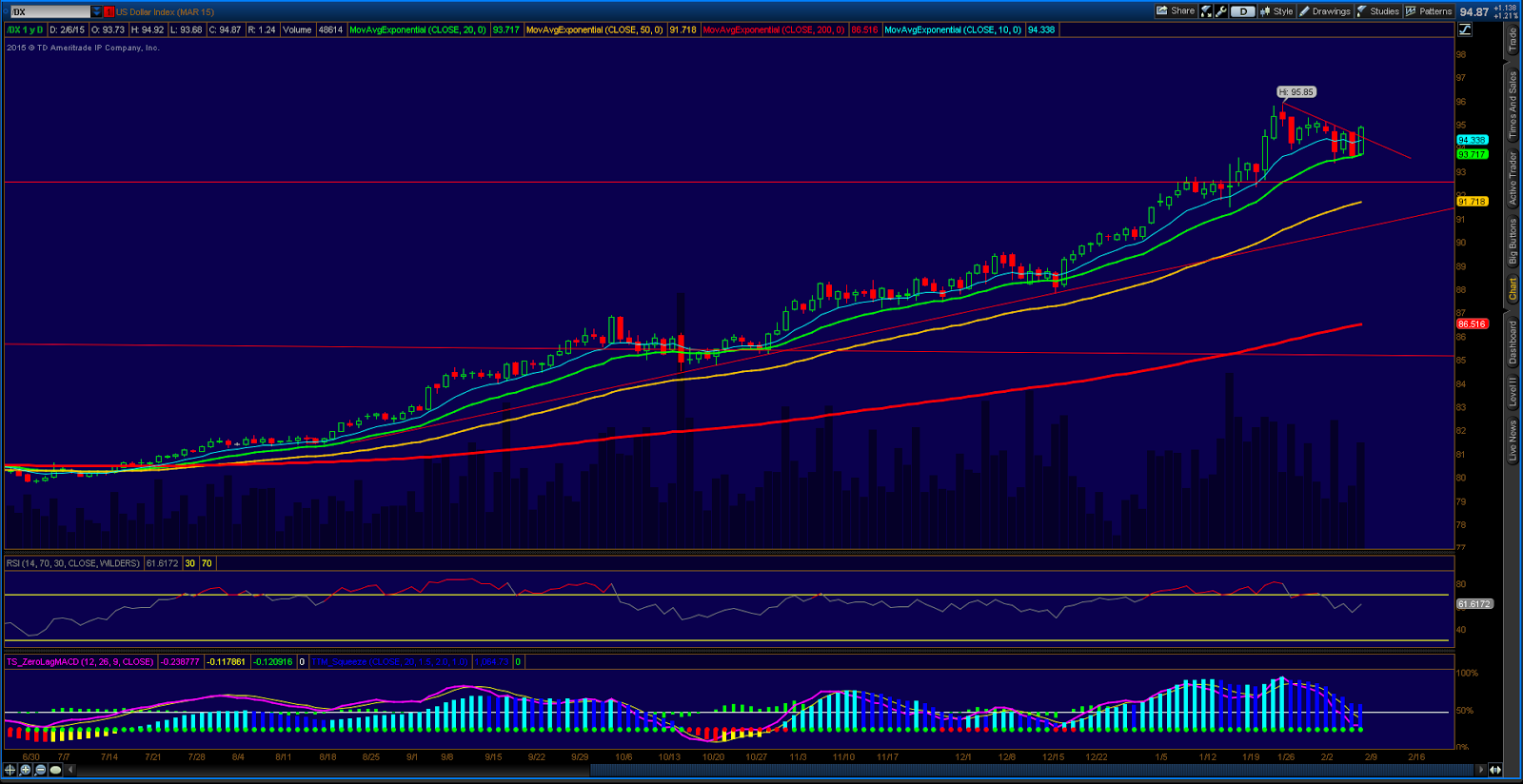
Task: Open chart settings wrench icon
Action: (1221, 11)
